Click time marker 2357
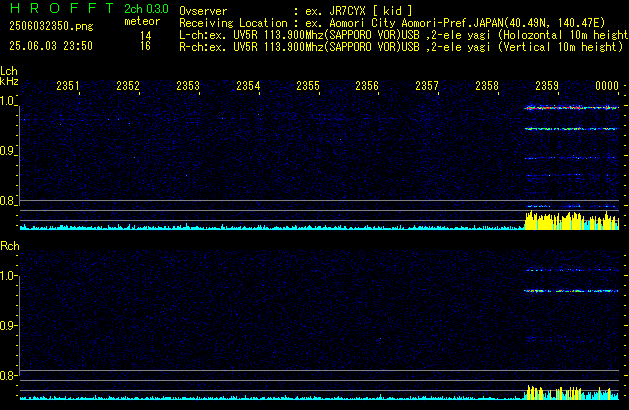The height and width of the screenshot is (410, 629). (x=427, y=86)
